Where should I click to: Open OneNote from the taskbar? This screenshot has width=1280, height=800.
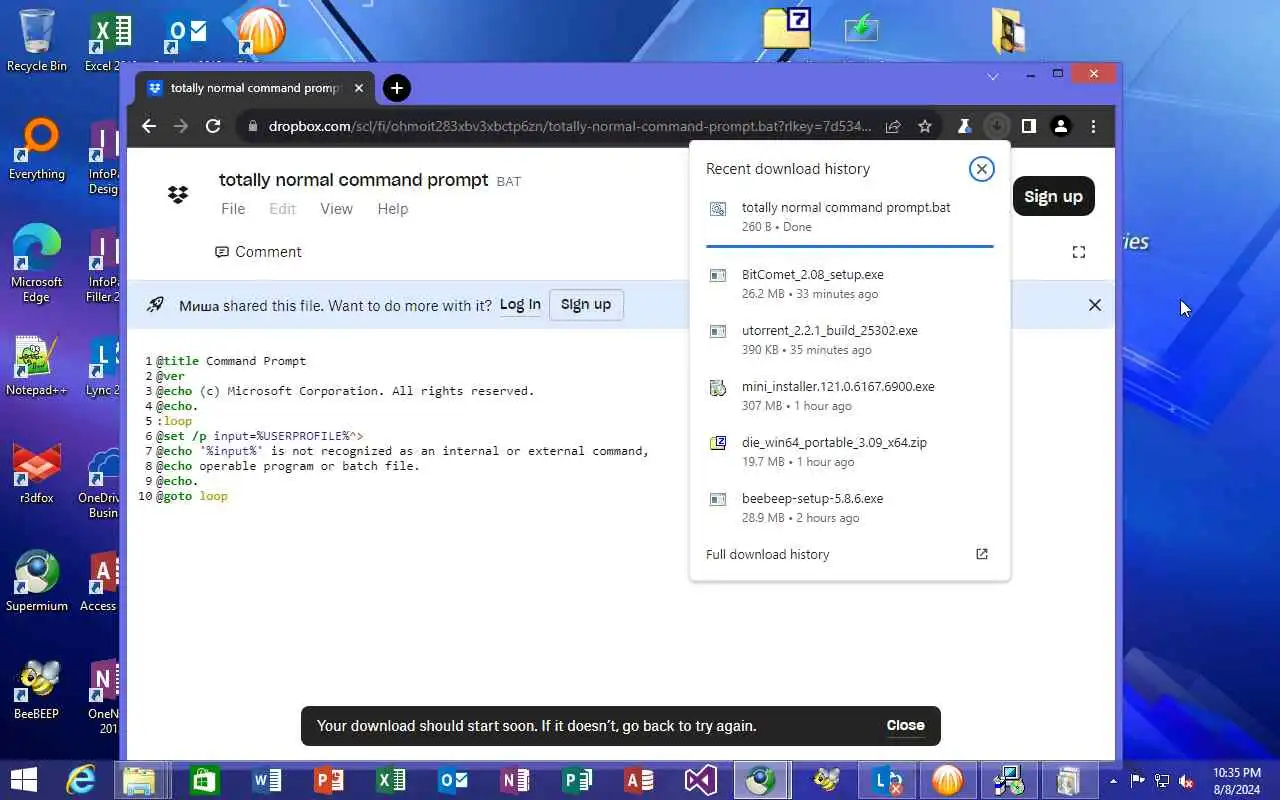point(515,780)
